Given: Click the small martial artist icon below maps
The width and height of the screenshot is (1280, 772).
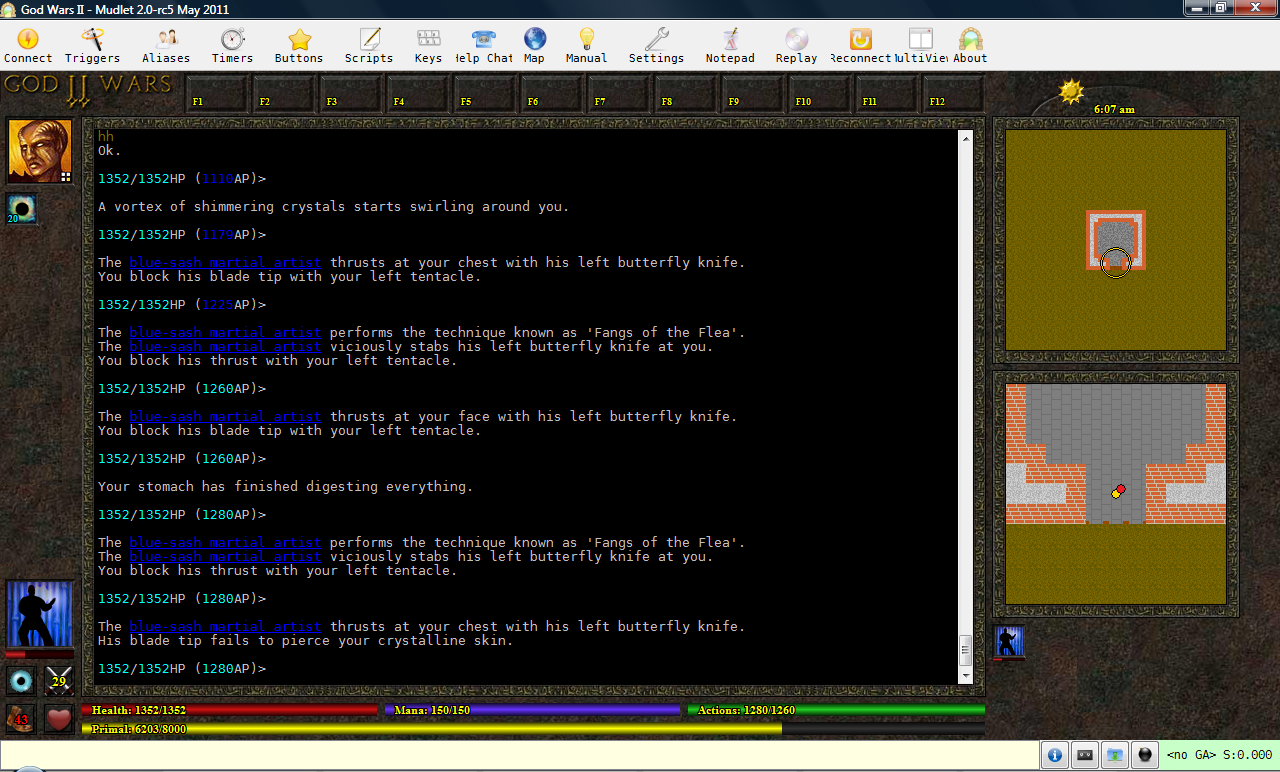Looking at the screenshot, I should click(1009, 641).
